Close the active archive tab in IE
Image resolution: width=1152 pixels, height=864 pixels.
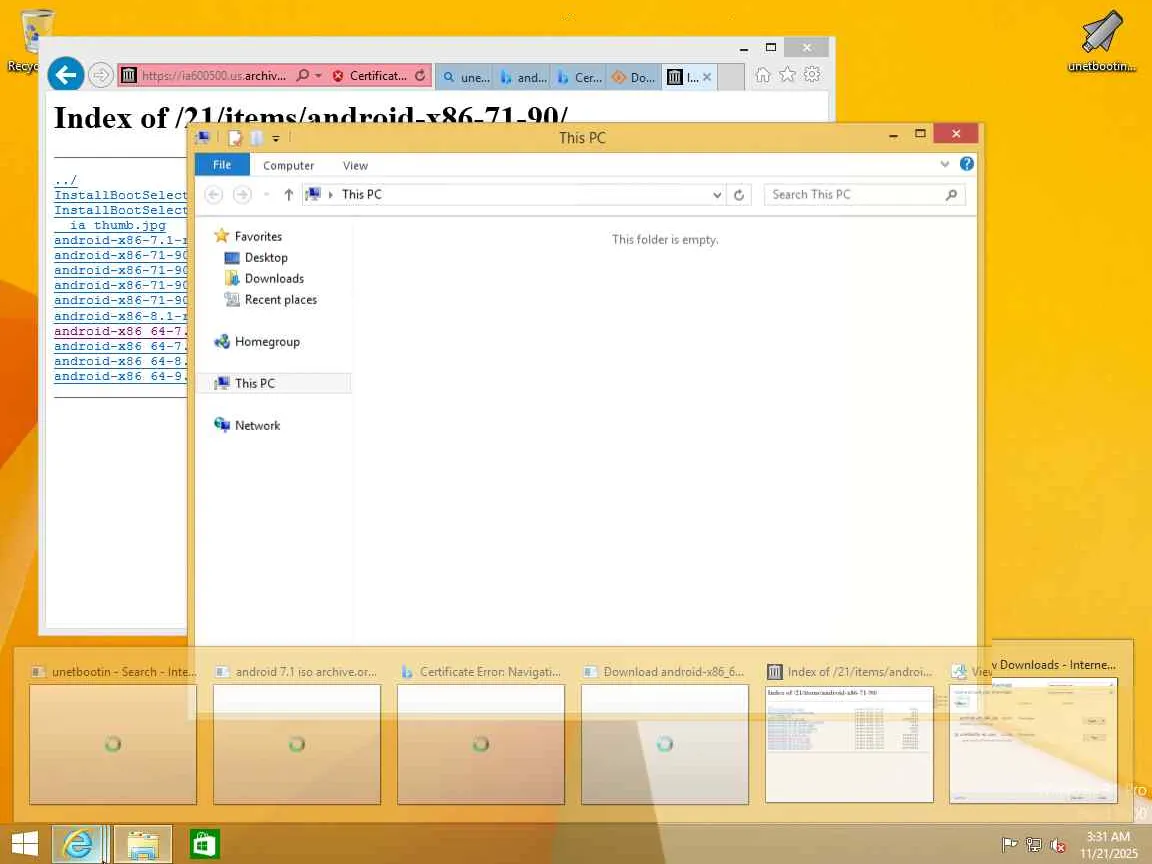(x=707, y=76)
